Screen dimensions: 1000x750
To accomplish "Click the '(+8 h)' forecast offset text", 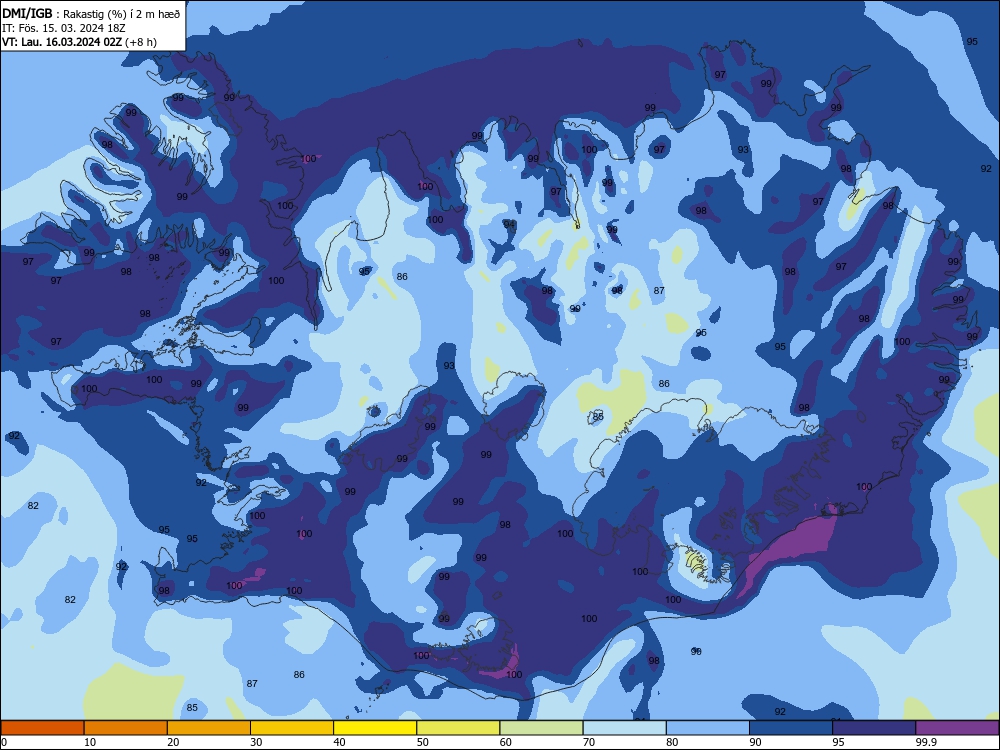I will (141, 42).
